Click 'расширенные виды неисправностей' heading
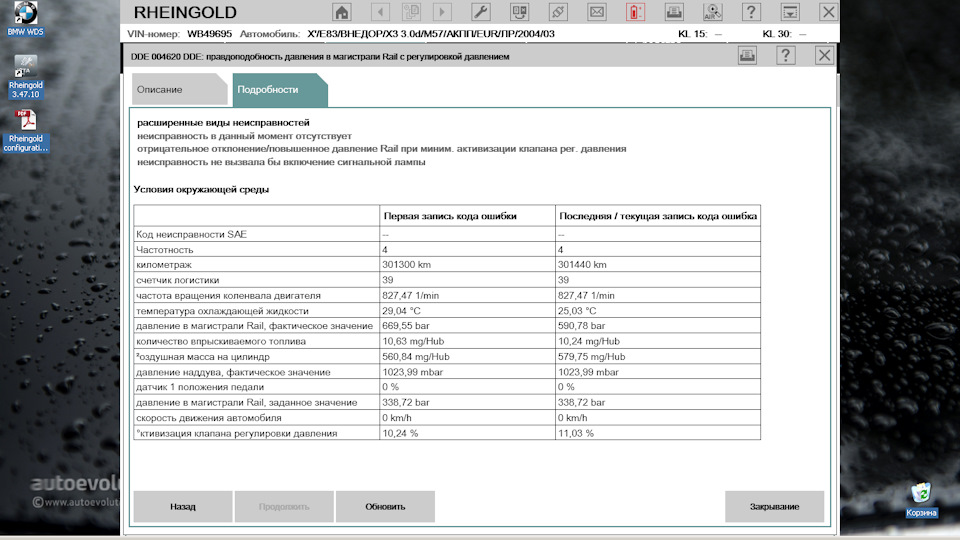This screenshot has width=960, height=540. click(223, 122)
